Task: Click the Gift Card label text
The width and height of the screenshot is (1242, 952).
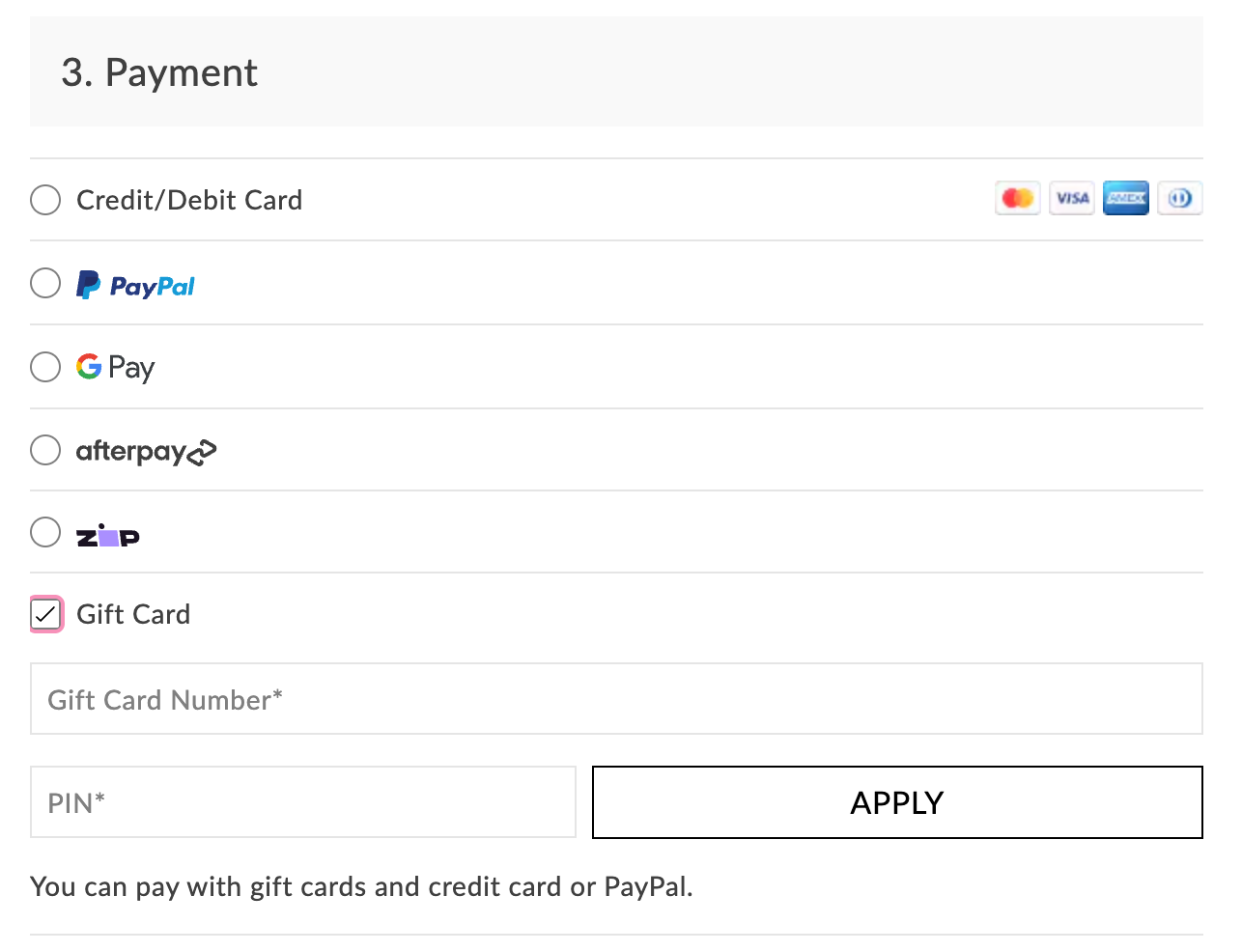Action: coord(133,614)
